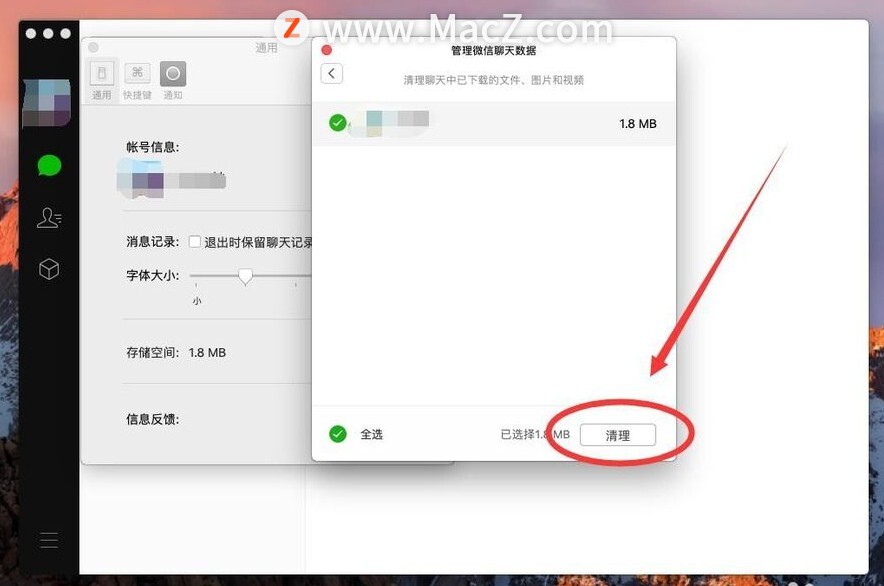This screenshot has height=586, width=884.
Task: Select the 快捷键 tab in preferences window
Action: point(138,80)
